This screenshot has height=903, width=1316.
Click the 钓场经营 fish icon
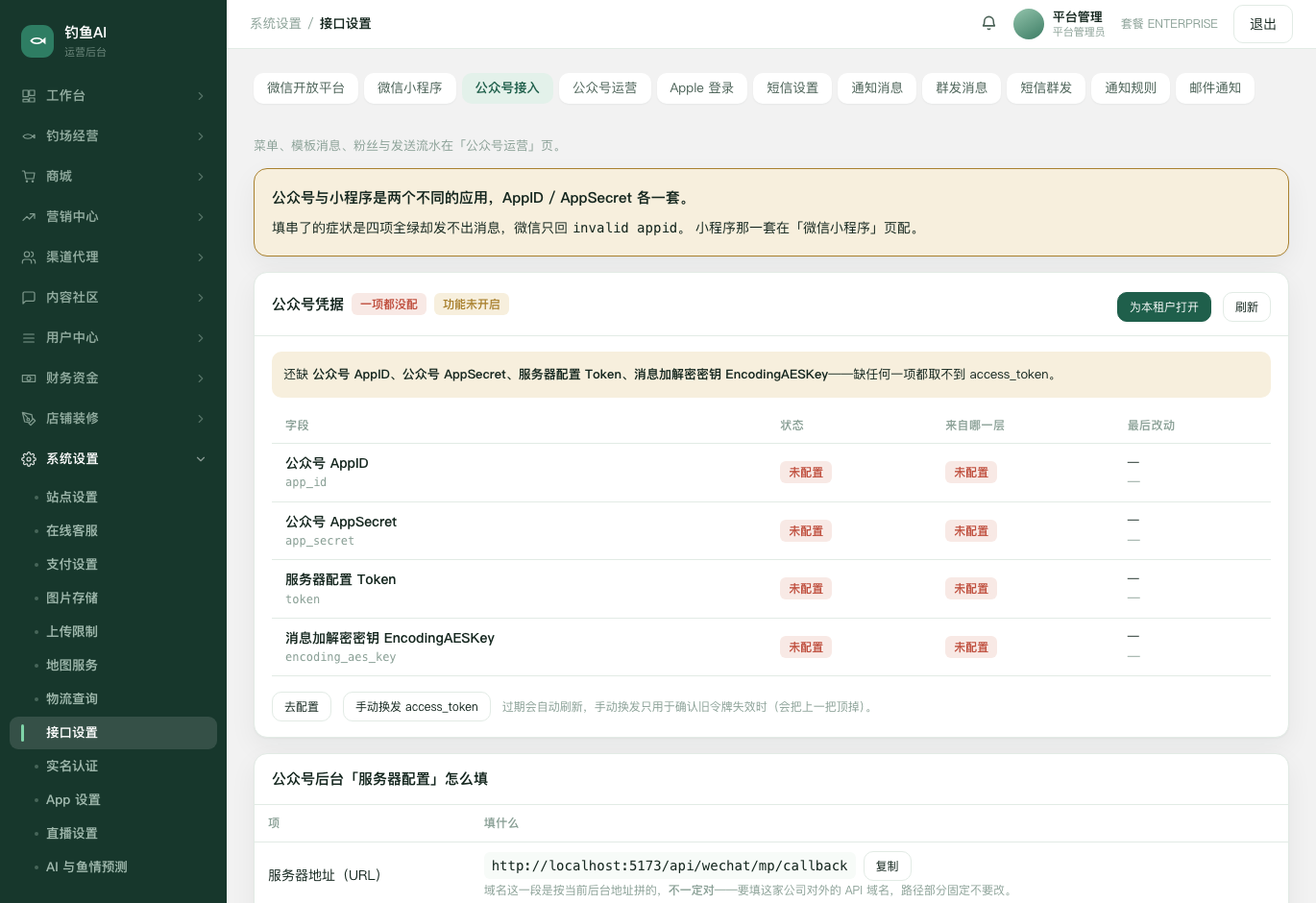tap(29, 136)
